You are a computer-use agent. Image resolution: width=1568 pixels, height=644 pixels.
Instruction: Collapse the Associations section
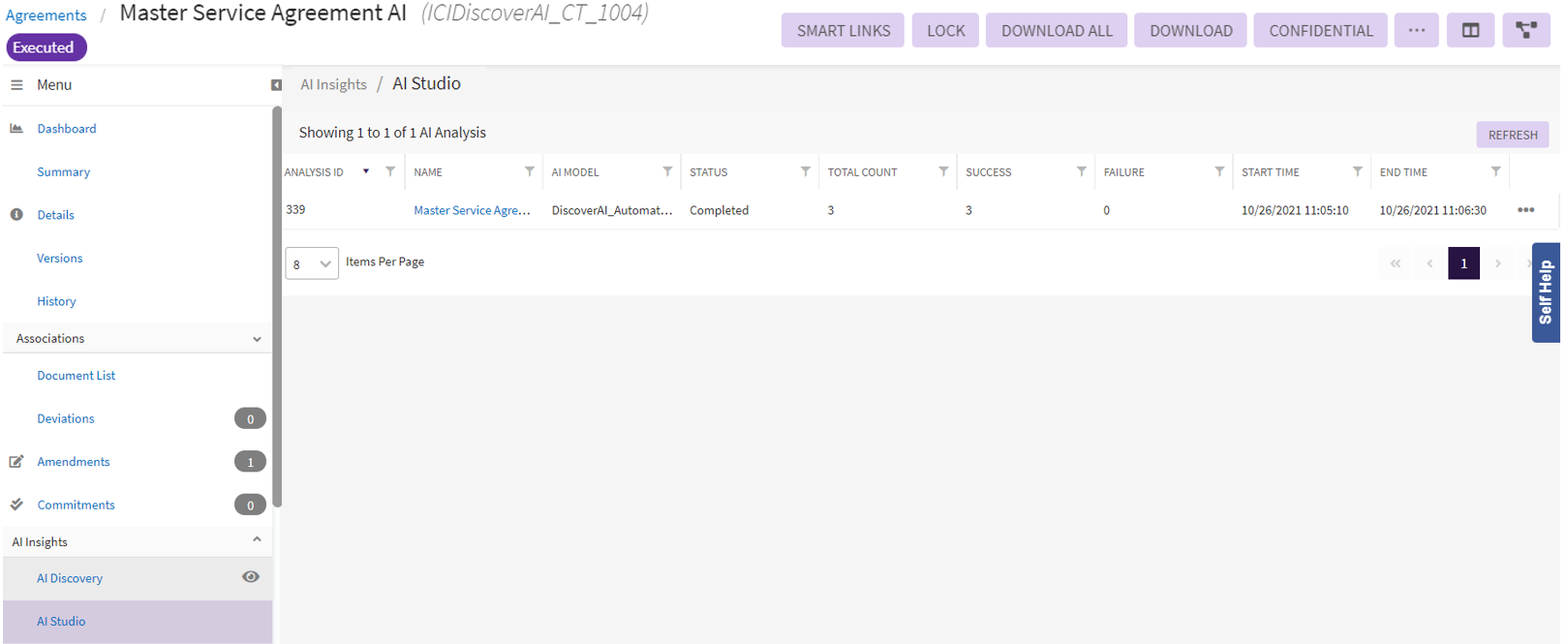257,339
